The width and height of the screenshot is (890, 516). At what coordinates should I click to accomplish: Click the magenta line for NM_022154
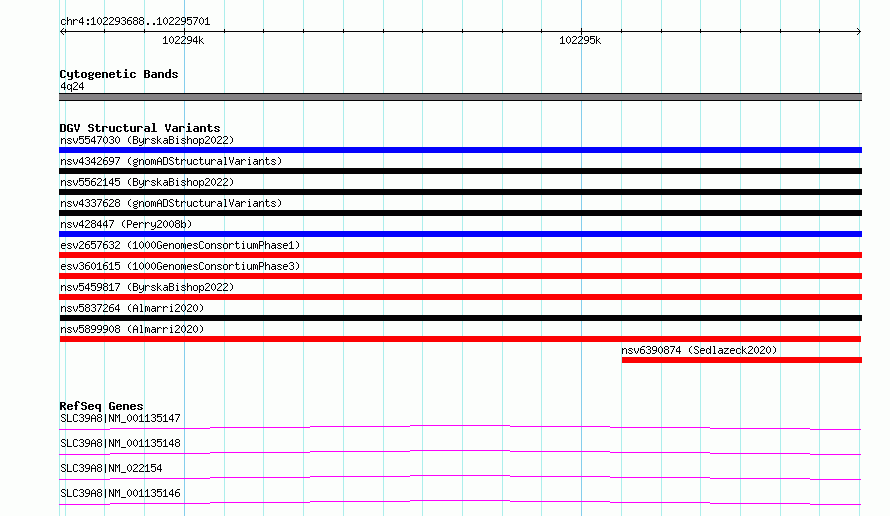click(x=460, y=477)
